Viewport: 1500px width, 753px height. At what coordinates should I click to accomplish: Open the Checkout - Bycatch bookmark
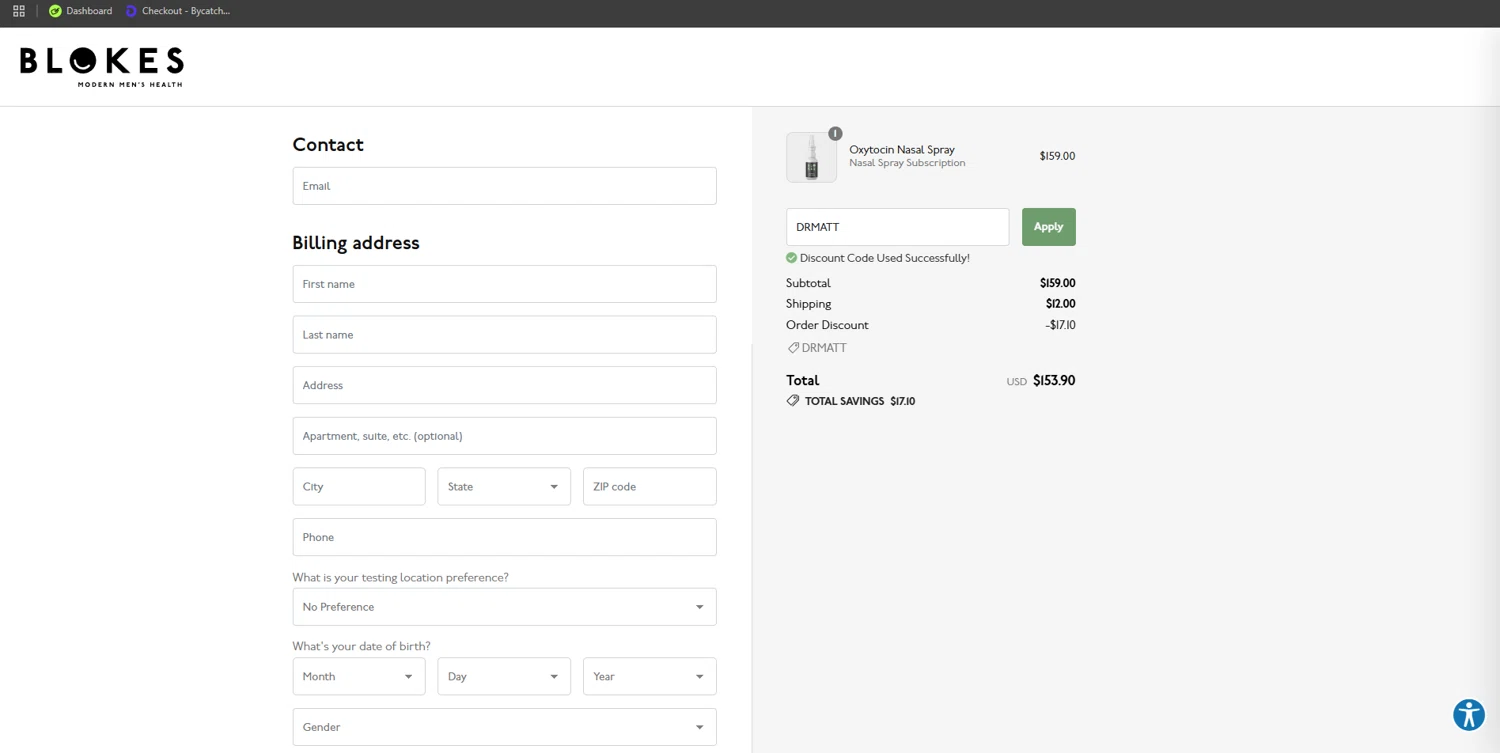[x=178, y=11]
